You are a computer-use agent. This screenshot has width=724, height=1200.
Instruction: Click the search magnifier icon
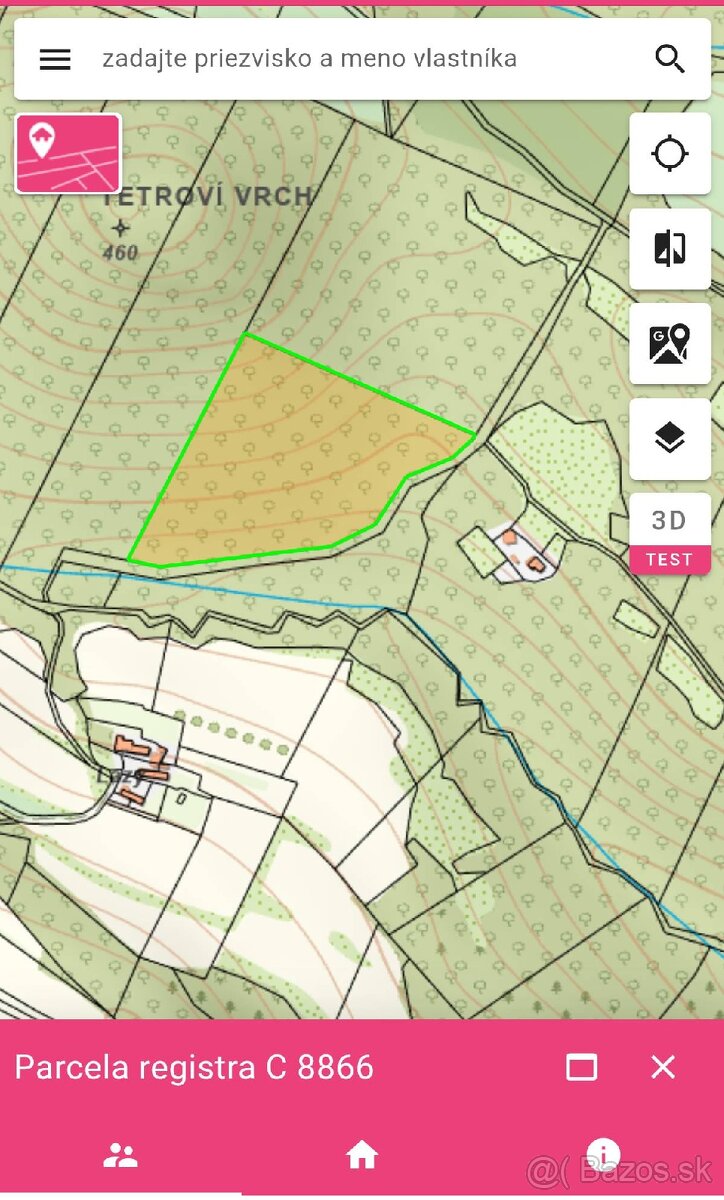669,59
